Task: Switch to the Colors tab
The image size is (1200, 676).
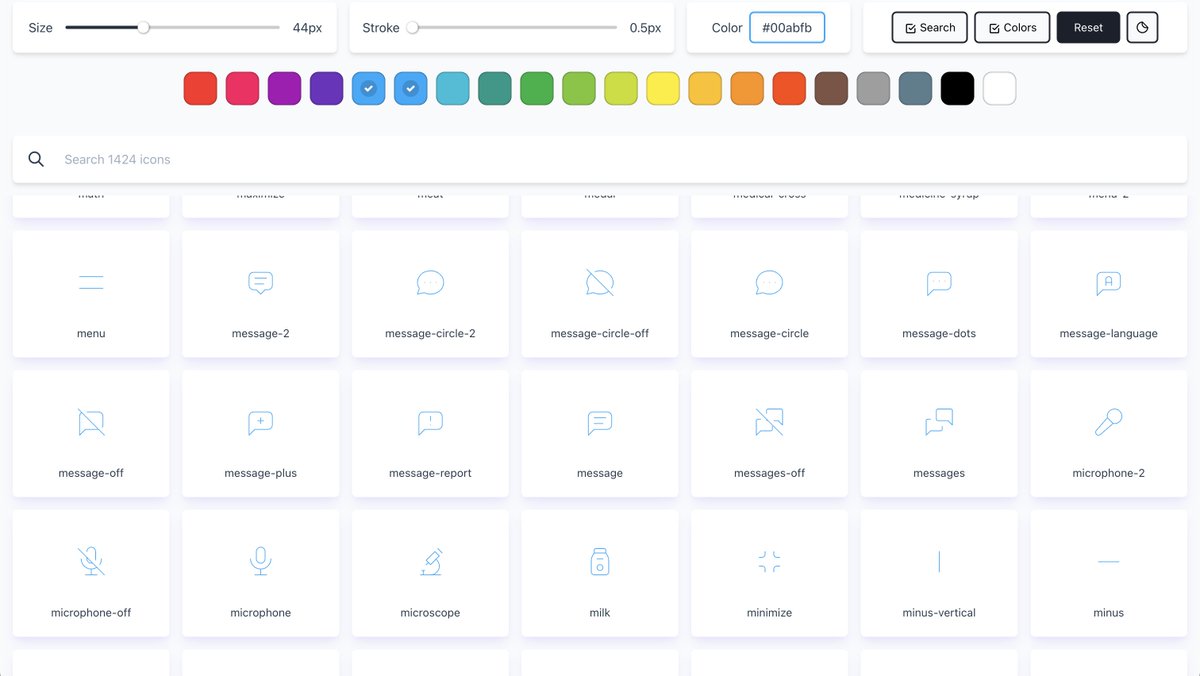Action: pos(1011,27)
